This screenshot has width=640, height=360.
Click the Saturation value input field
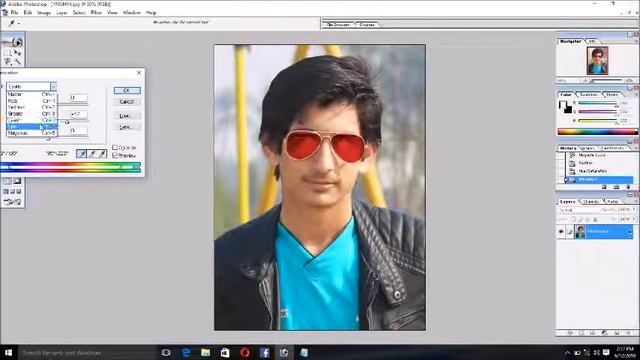tap(78, 114)
